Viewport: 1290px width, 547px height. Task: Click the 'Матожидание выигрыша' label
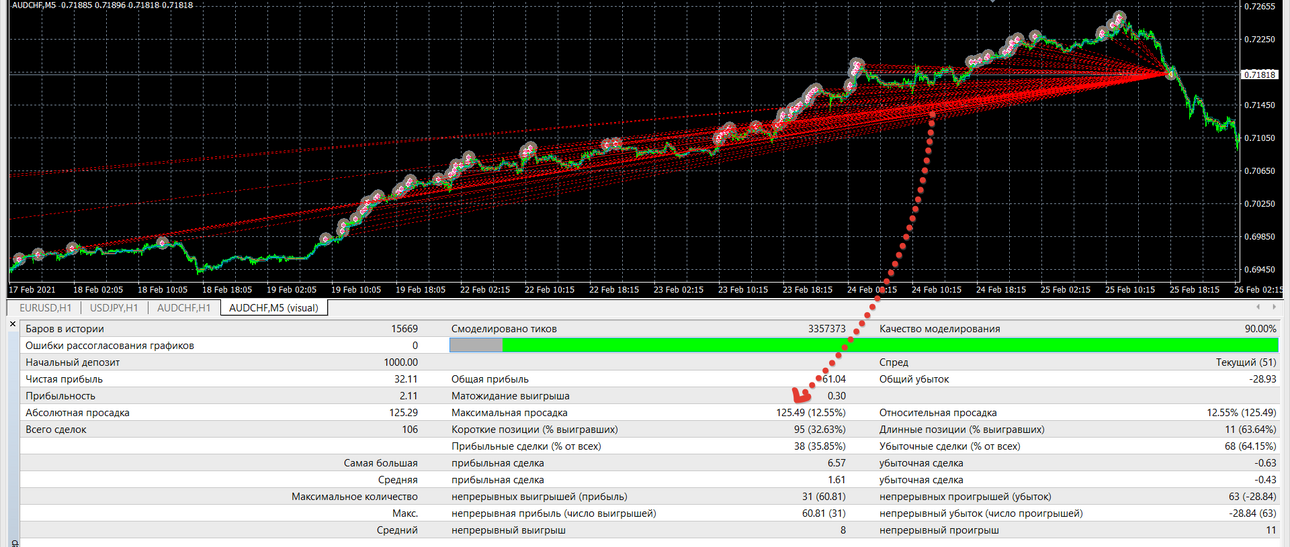pos(510,396)
